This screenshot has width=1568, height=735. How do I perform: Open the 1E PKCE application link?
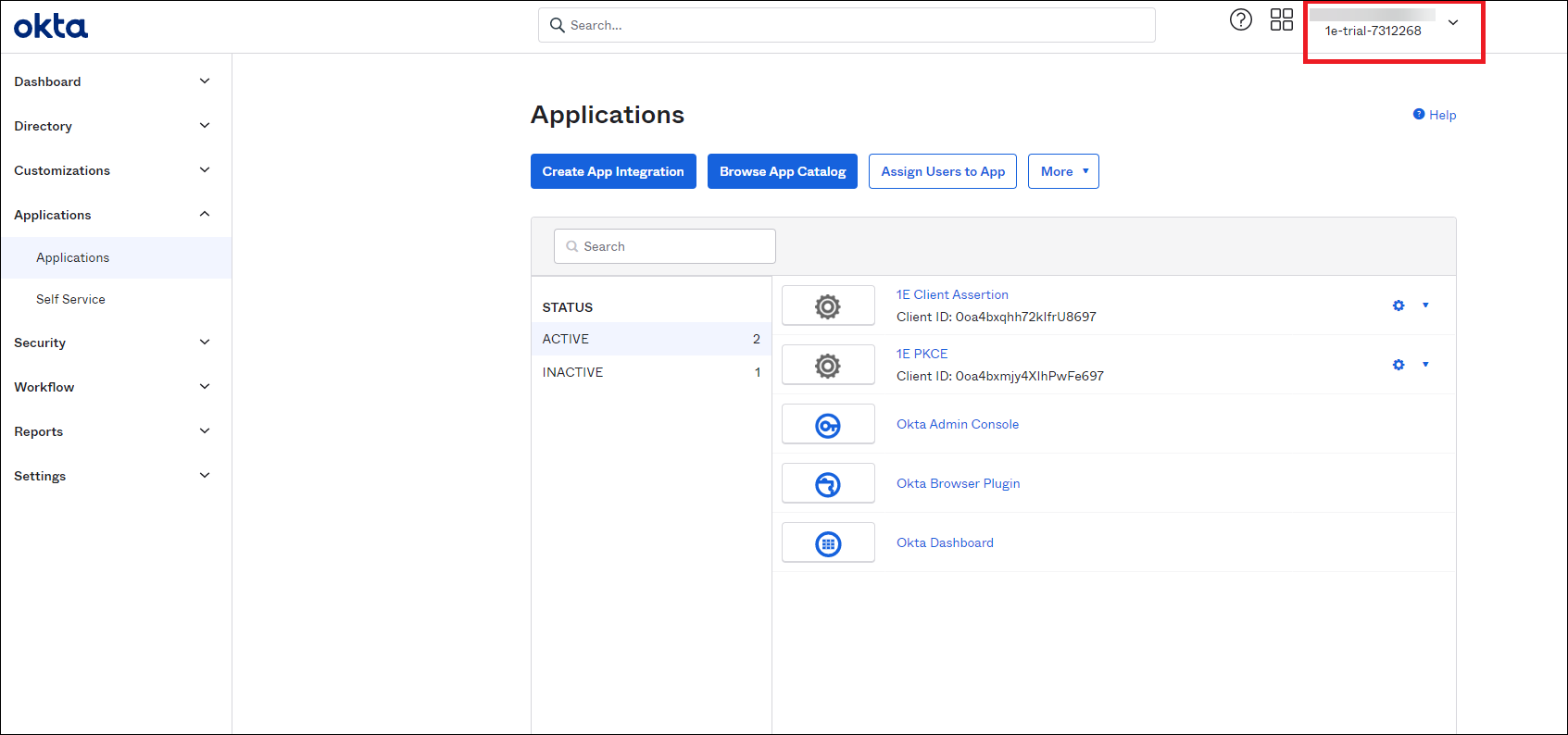pyautogui.click(x=922, y=354)
